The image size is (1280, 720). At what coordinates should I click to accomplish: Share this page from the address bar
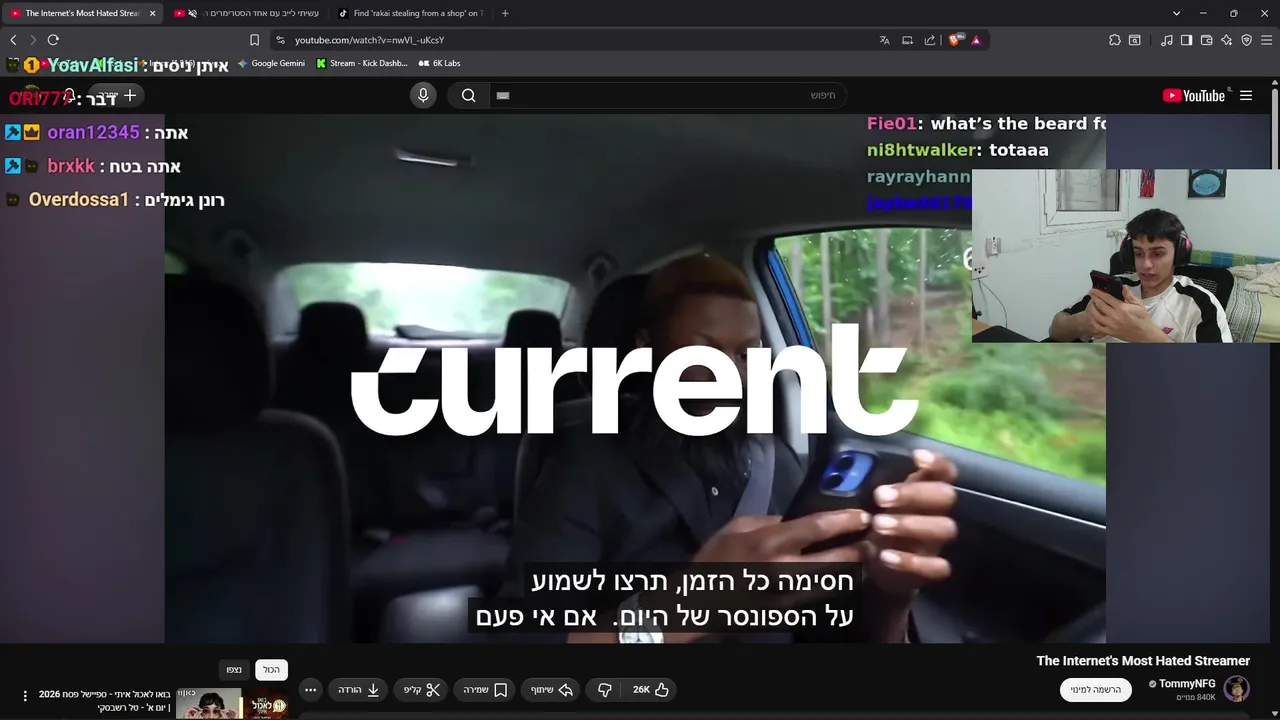coord(930,40)
